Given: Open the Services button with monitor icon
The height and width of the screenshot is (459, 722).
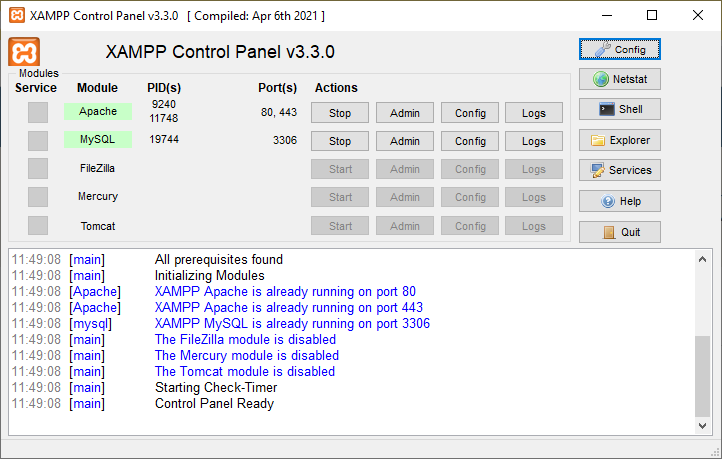Looking at the screenshot, I should click(619, 170).
